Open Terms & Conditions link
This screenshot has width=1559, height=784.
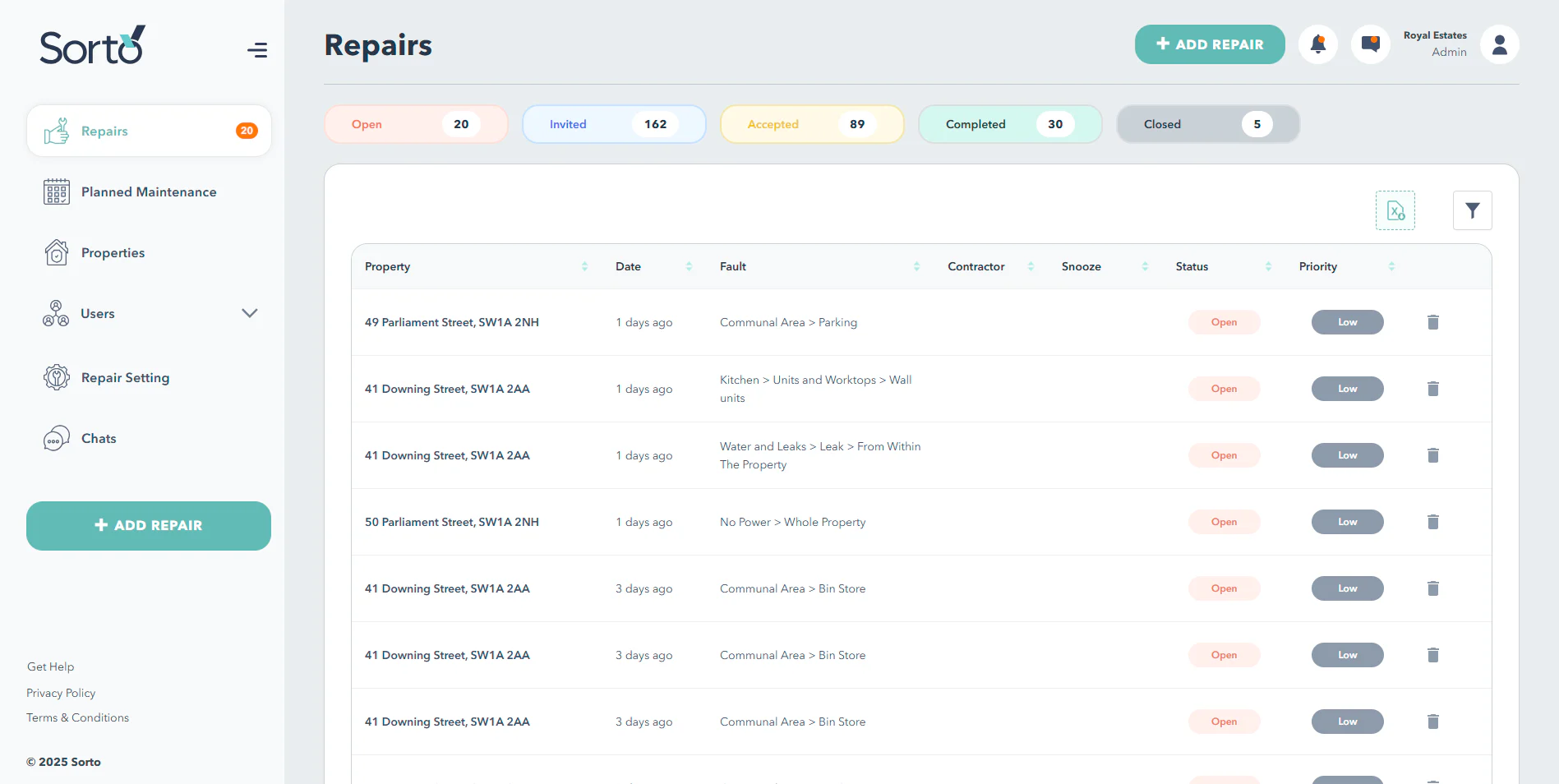(x=77, y=717)
